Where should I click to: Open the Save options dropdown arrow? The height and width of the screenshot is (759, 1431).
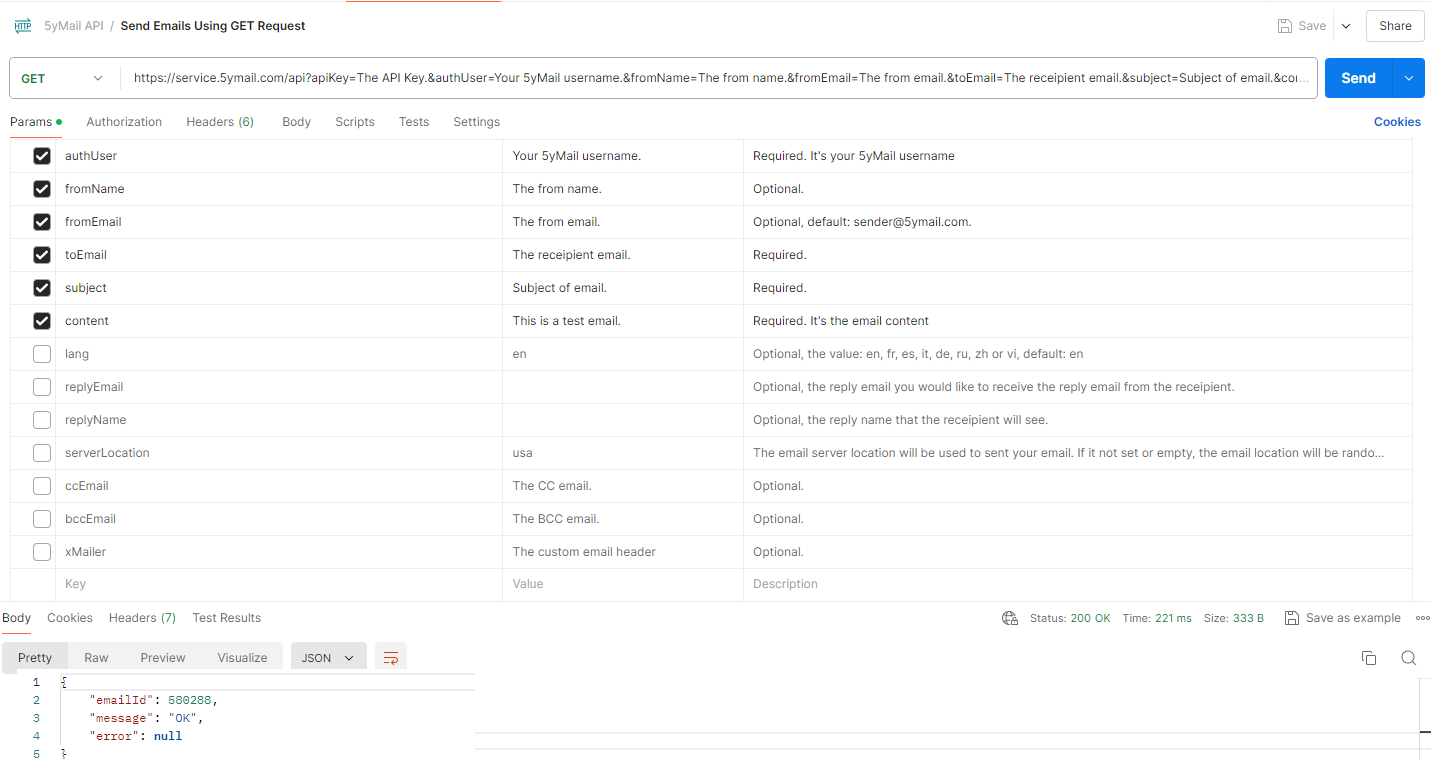coord(1346,26)
